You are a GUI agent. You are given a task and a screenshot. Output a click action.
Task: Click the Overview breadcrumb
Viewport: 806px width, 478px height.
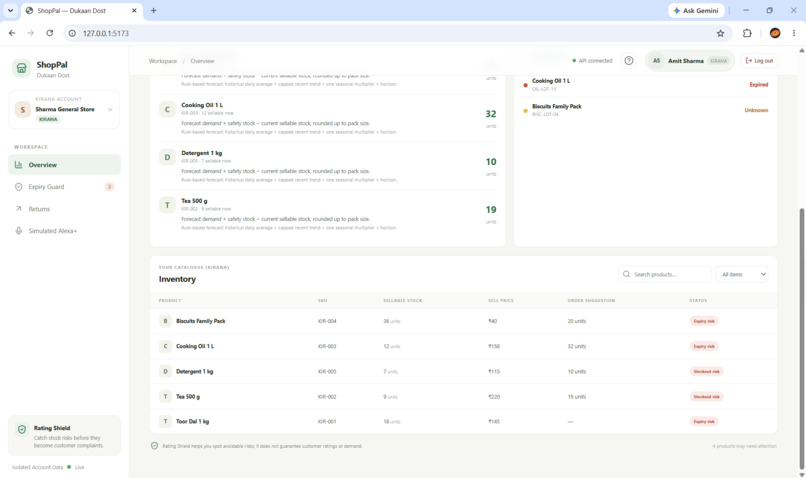click(202, 61)
